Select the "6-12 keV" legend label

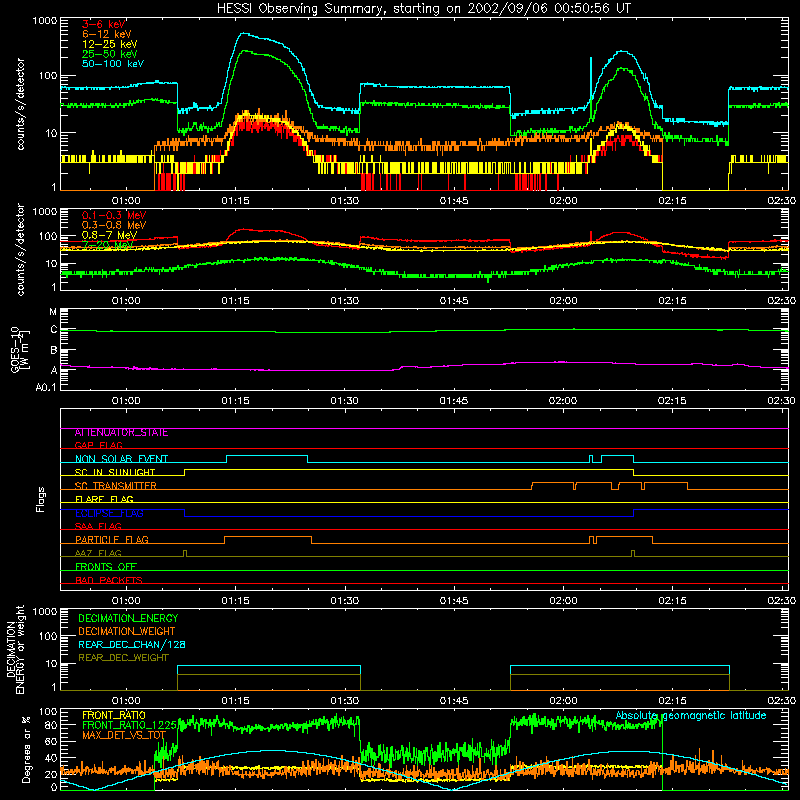107,34
